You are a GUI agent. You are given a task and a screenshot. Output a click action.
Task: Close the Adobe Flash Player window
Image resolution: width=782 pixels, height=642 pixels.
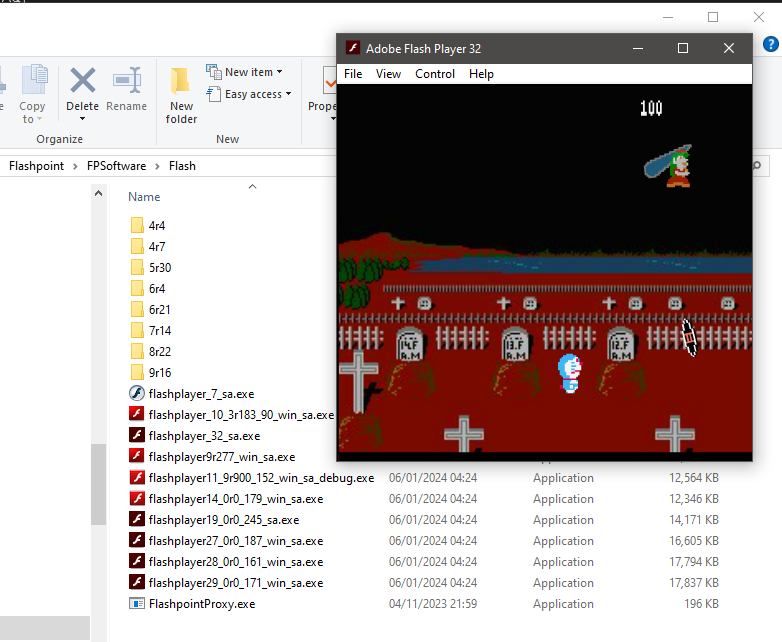click(729, 48)
